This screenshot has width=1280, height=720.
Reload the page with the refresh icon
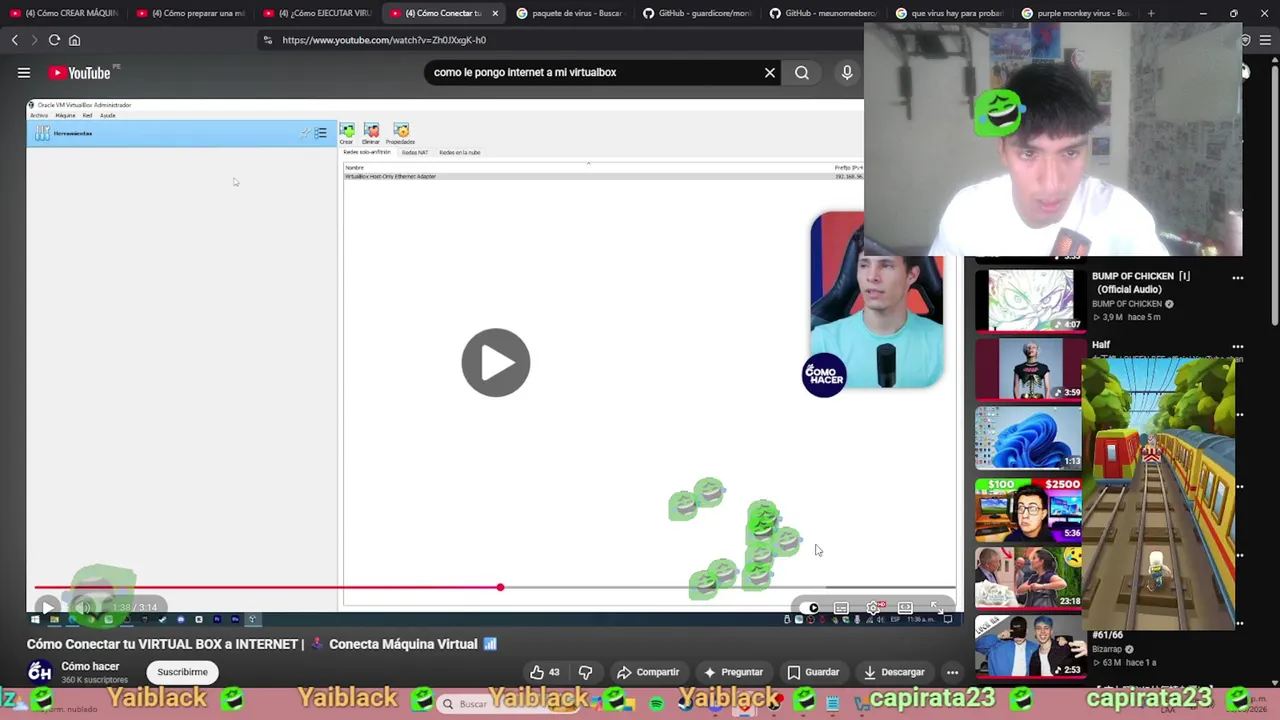[x=54, y=40]
